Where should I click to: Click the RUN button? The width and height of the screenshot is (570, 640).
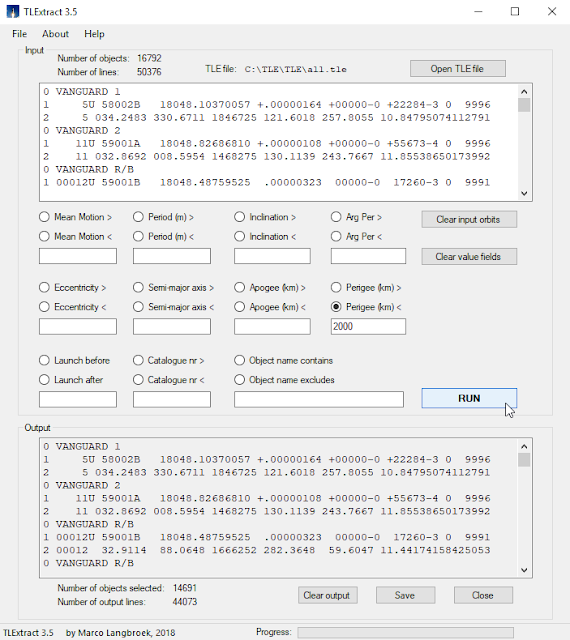click(x=469, y=398)
